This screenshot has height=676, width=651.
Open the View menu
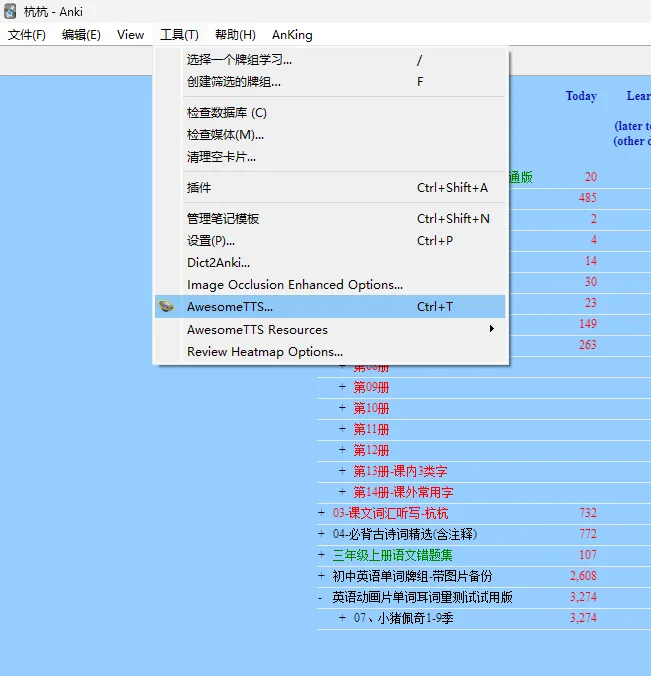(130, 35)
